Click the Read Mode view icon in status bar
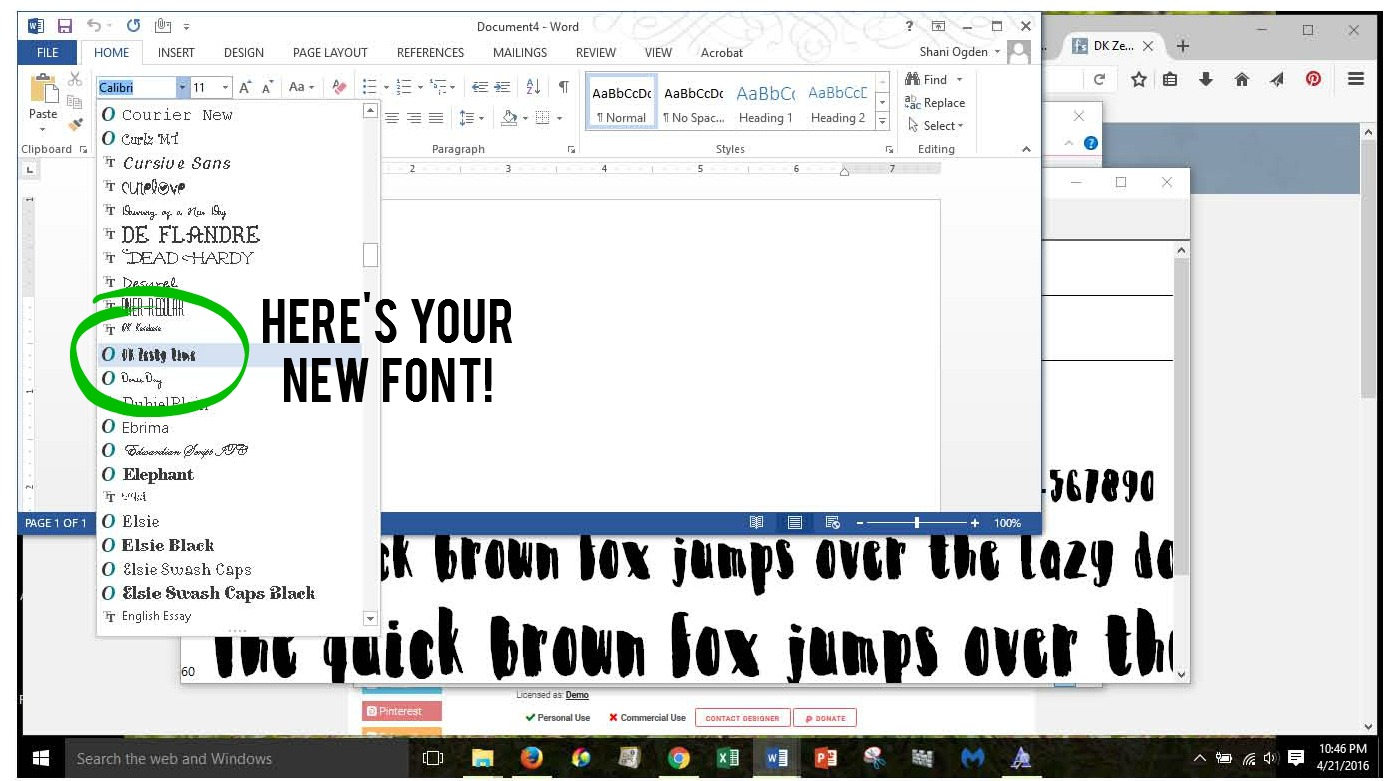The height and width of the screenshot is (781, 1395). [757, 523]
